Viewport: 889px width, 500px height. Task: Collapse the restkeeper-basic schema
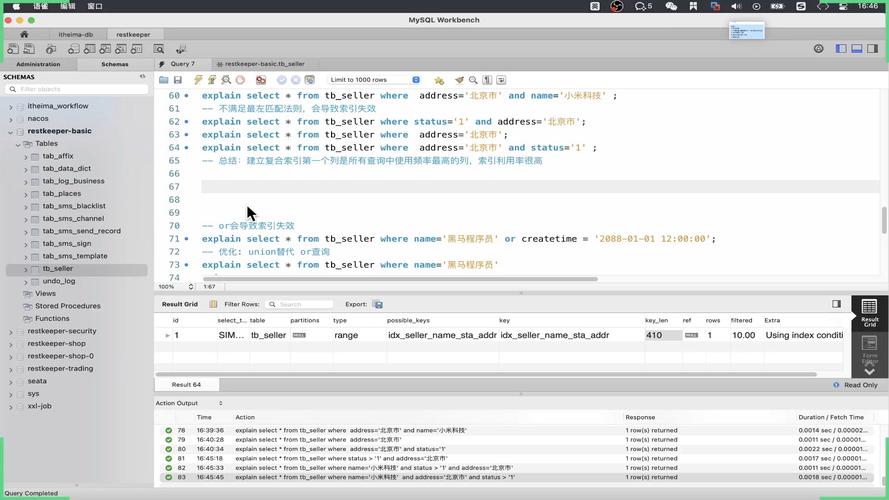[x=11, y=132]
